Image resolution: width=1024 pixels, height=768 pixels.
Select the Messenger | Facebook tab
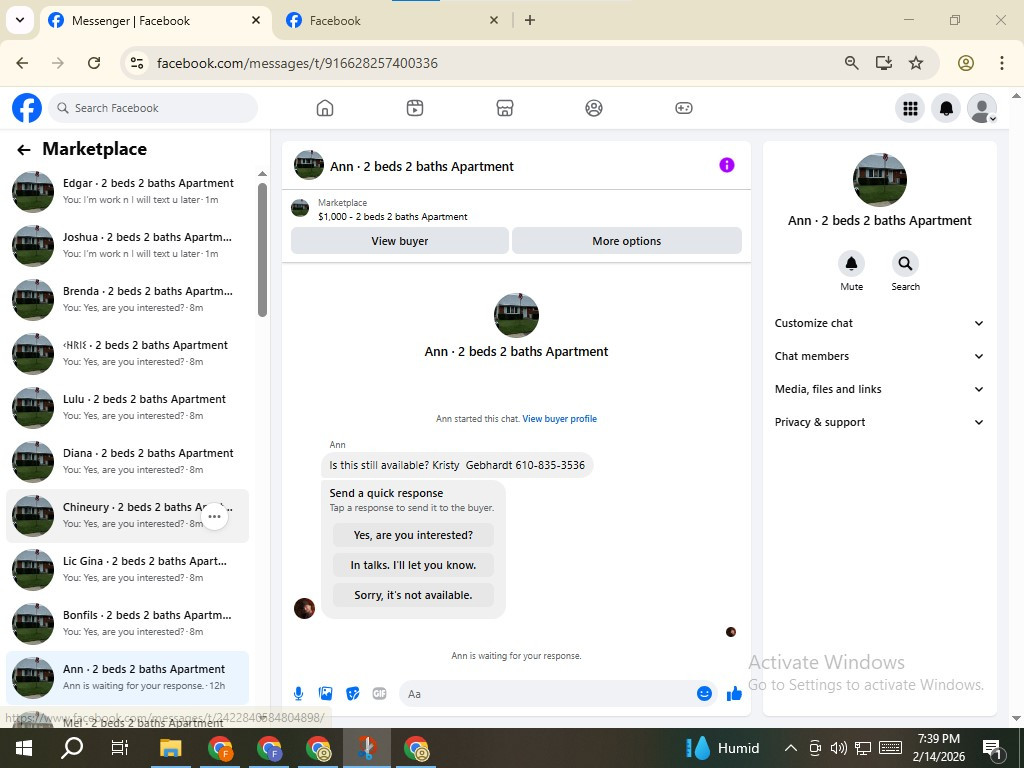tap(155, 21)
